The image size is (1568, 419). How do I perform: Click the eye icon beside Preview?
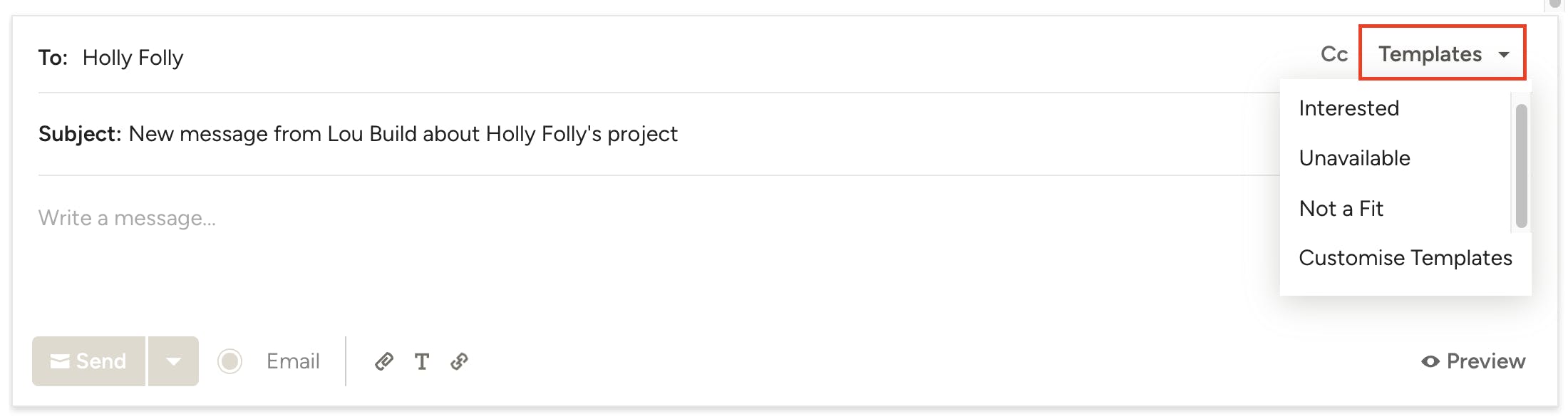1430,361
